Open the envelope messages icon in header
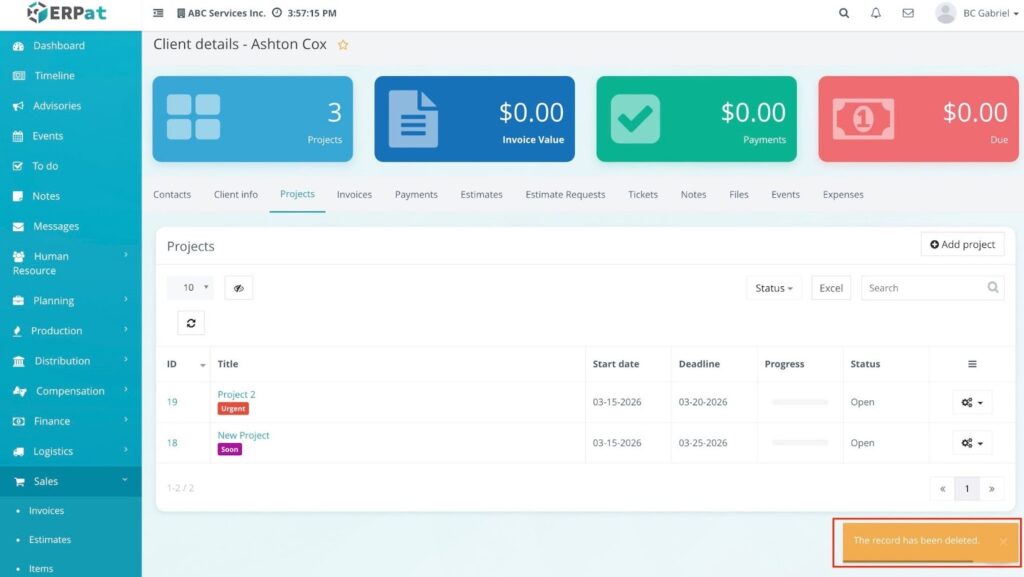This screenshot has width=1024, height=577. (908, 13)
